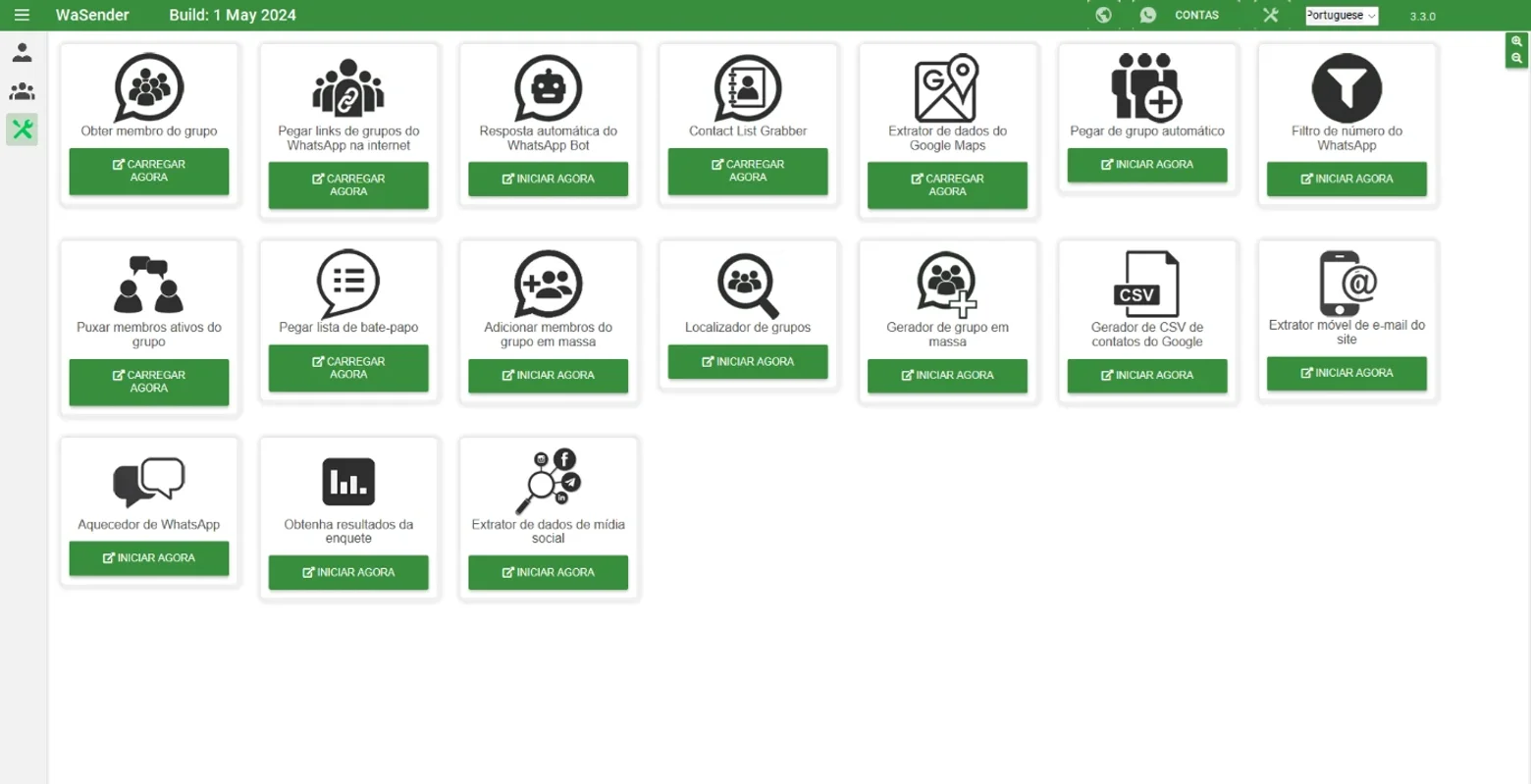1531x784 pixels.
Task: Open the group of people sidebar icon
Action: 22,91
